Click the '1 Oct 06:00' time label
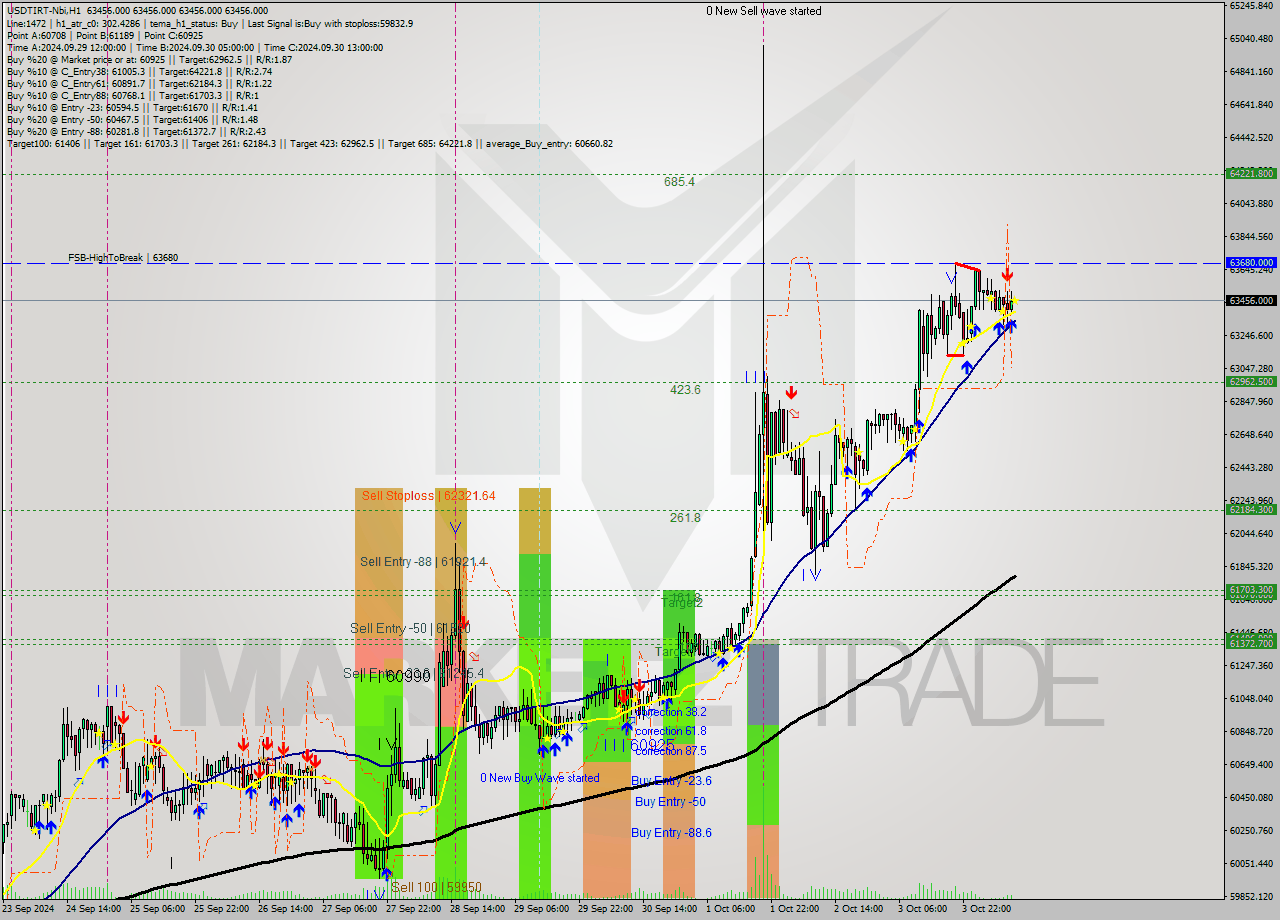1280x920 pixels. (731, 909)
